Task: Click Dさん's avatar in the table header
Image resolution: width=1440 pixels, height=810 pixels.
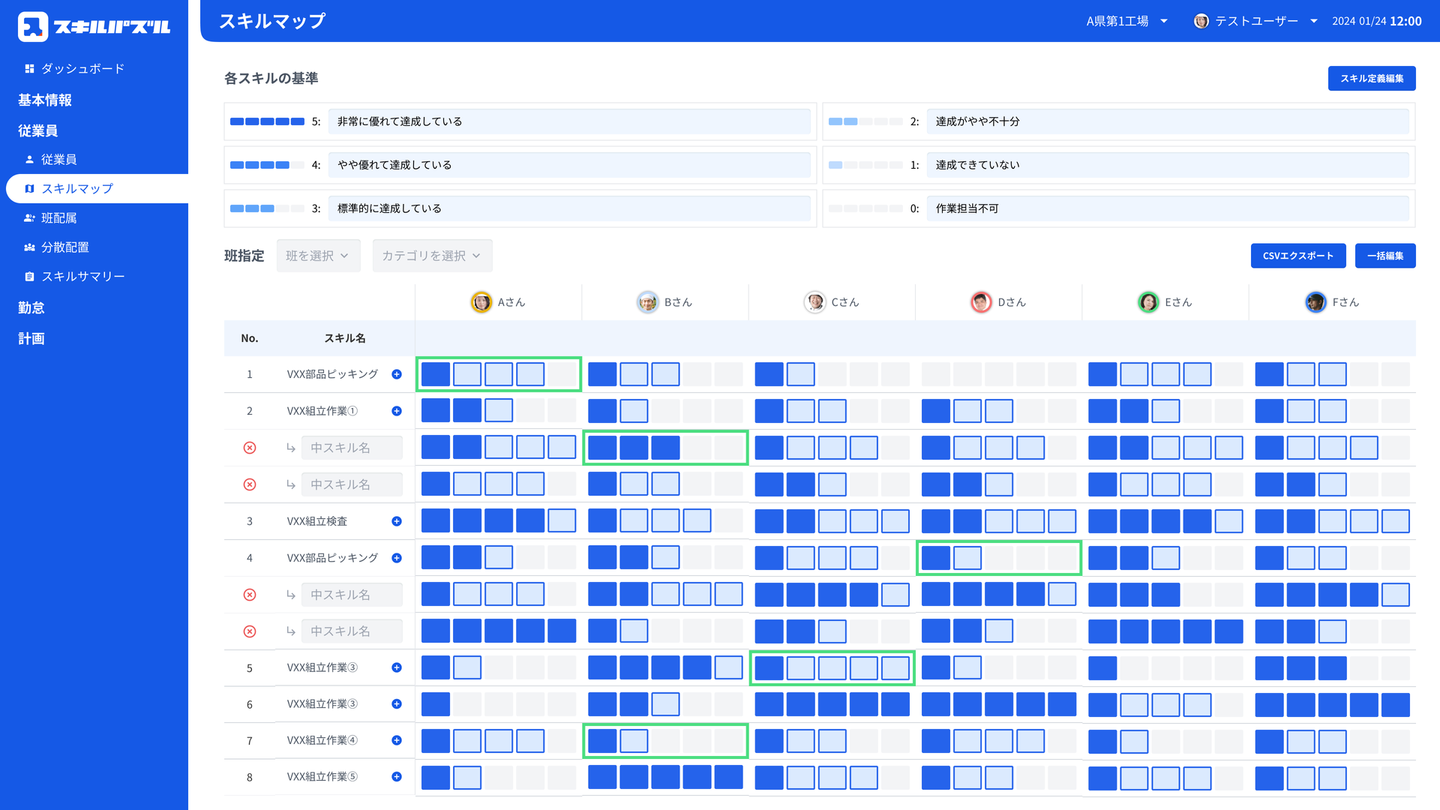Action: click(x=981, y=302)
